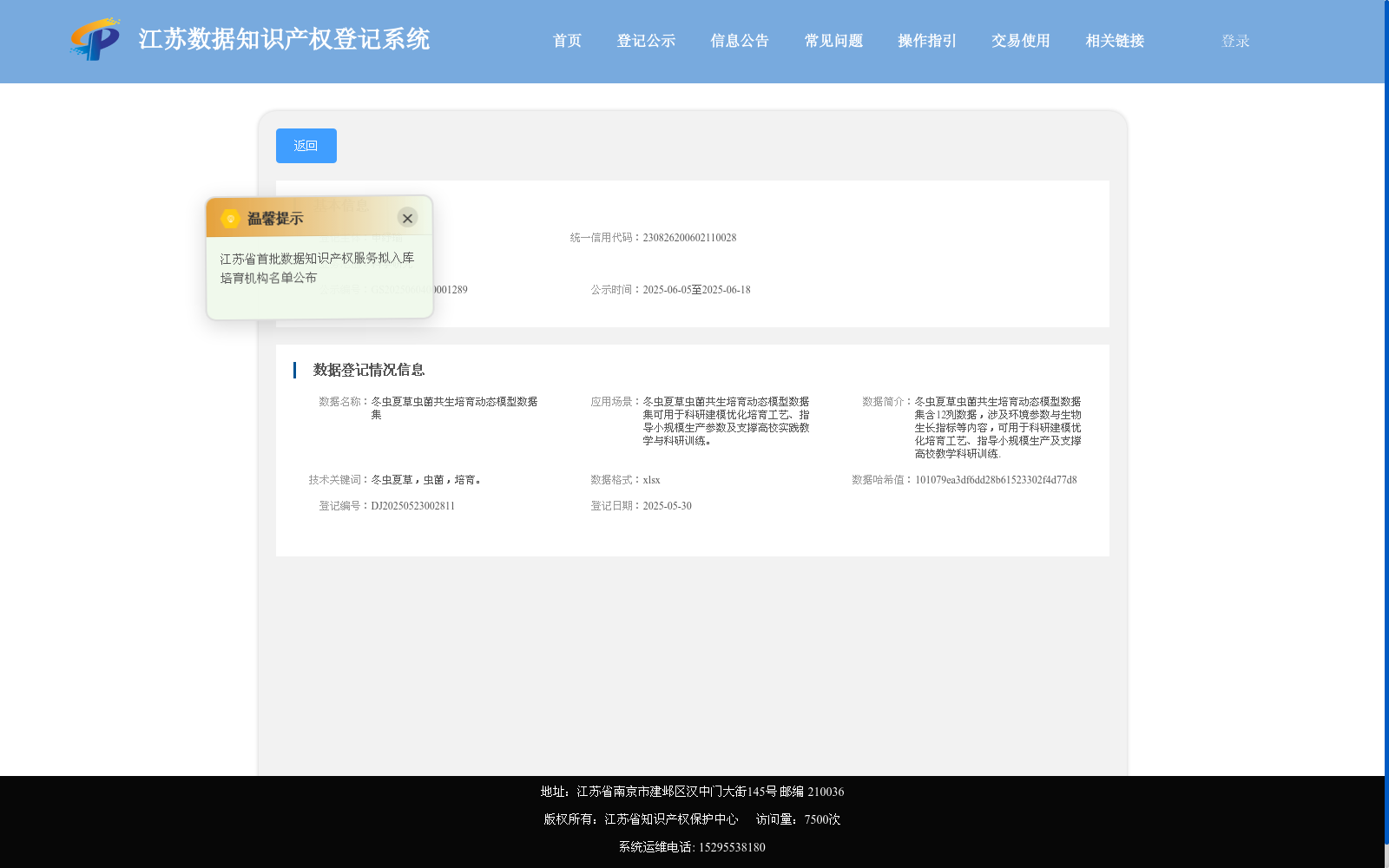Click the 温馨提示 lightbulb icon
Viewport: 1389px width, 868px height.
[230, 218]
